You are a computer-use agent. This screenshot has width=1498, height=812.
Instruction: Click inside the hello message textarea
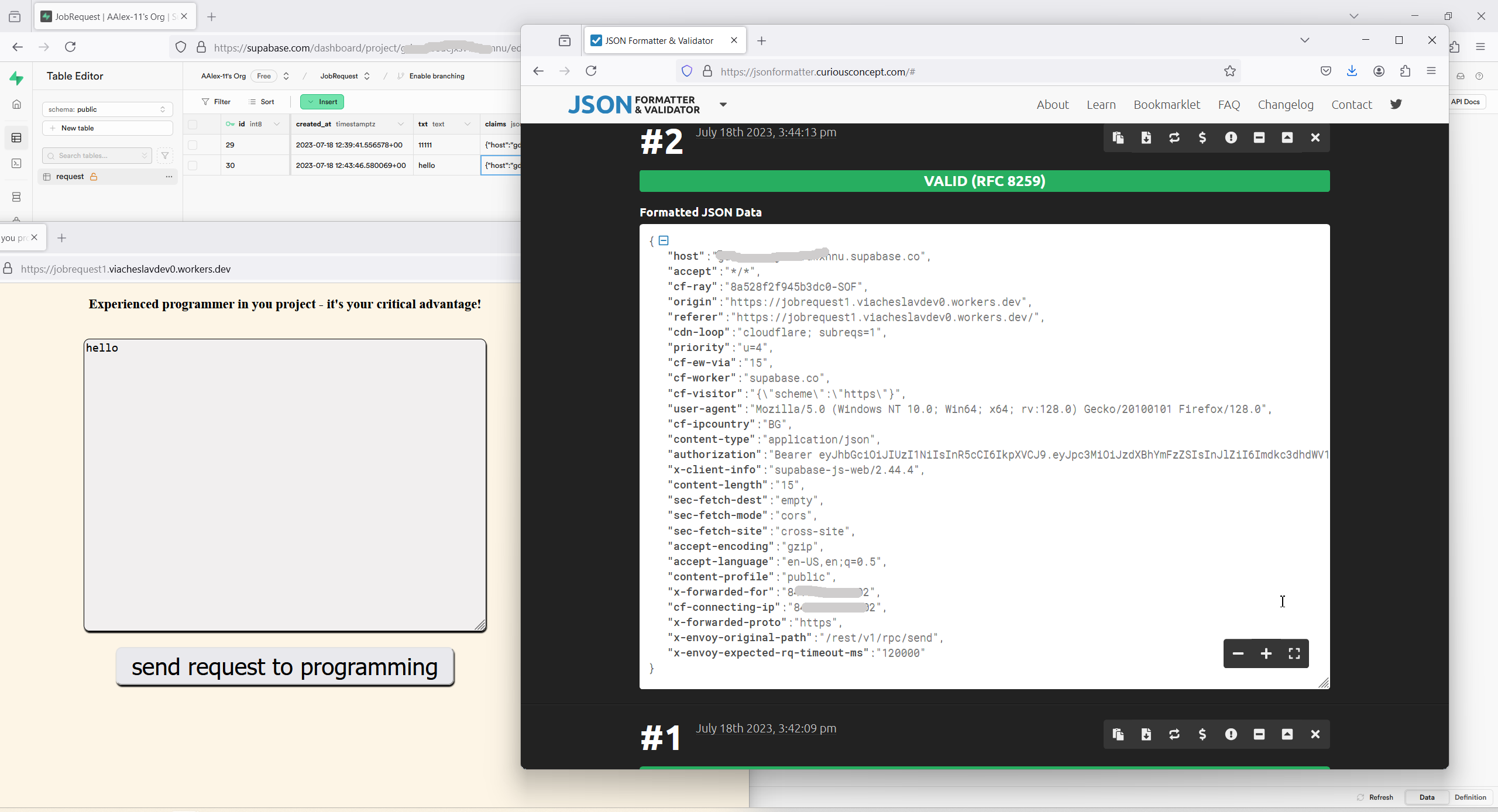(285, 484)
